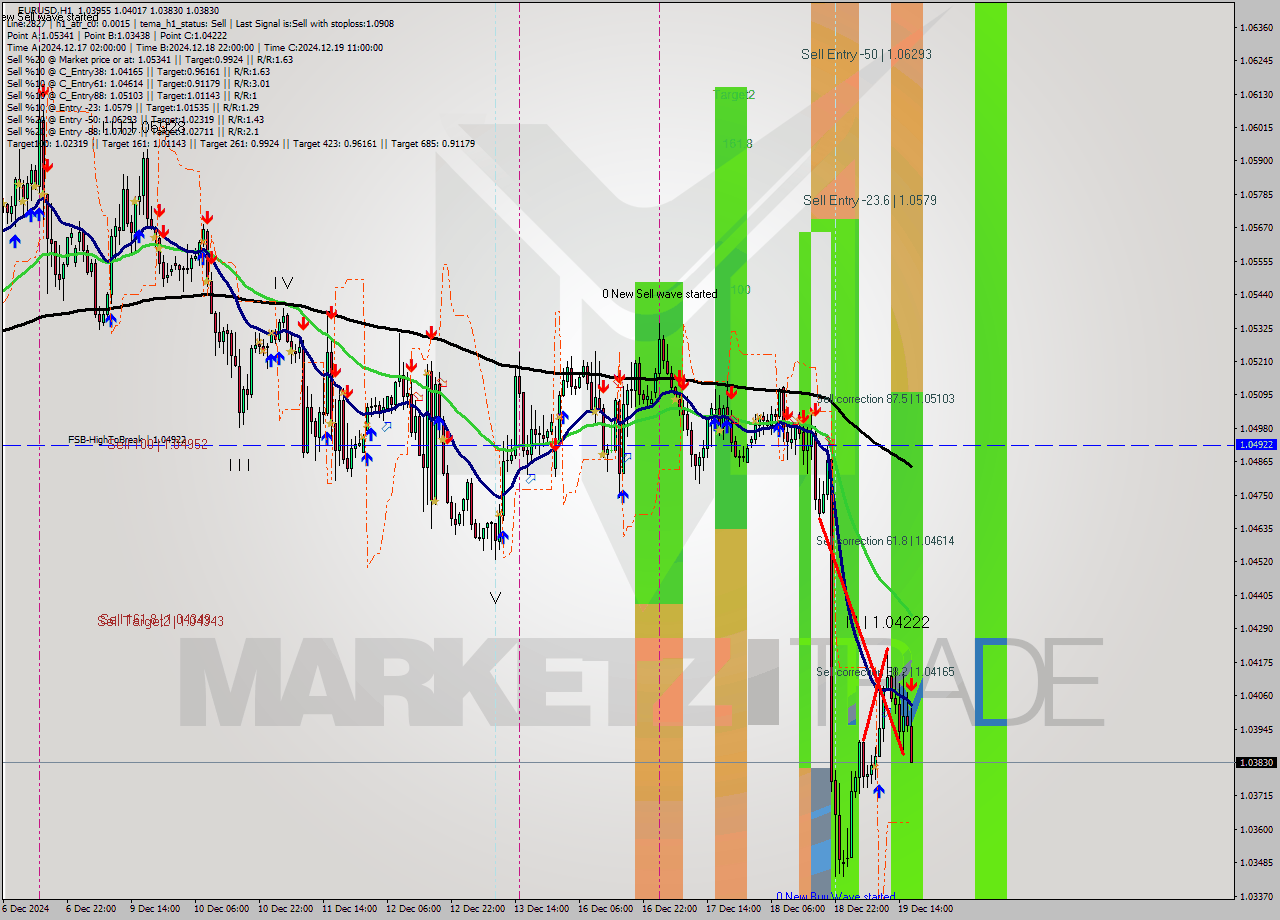The height and width of the screenshot is (920, 1280).
Task: Select 'Sell %20 @ Market price' line
Action: [x=149, y=59]
